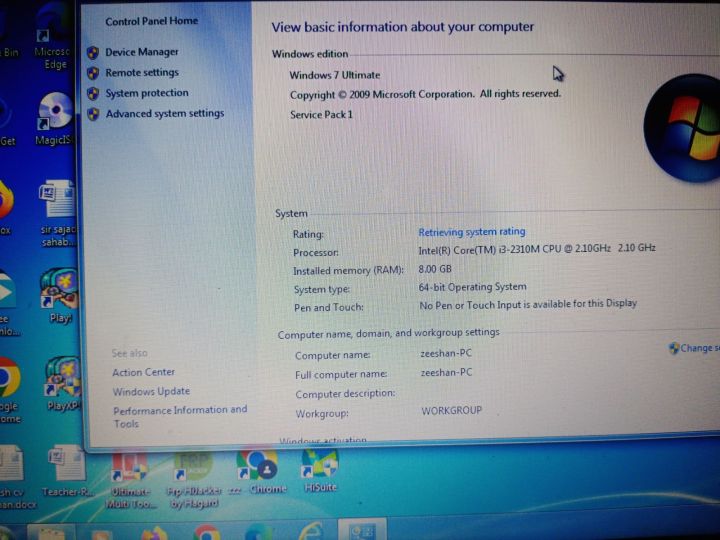This screenshot has height=540, width=720.
Task: Open Advanced system settings
Action: 165,113
